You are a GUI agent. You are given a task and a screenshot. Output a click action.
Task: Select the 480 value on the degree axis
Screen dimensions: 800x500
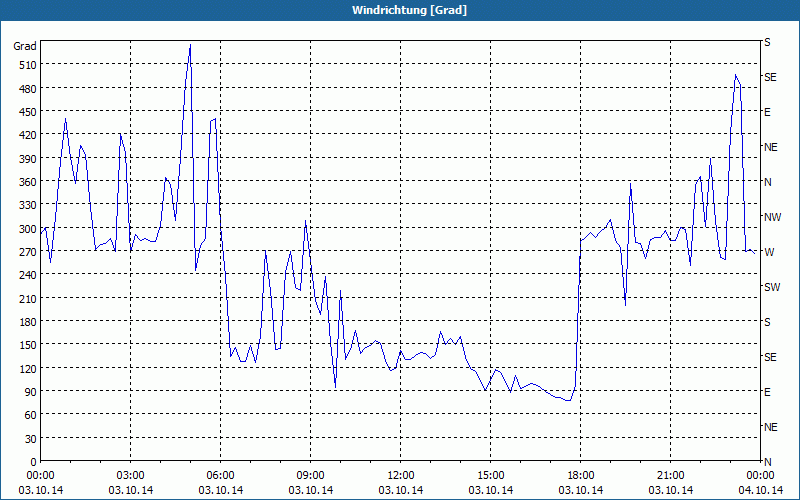click(x=28, y=88)
